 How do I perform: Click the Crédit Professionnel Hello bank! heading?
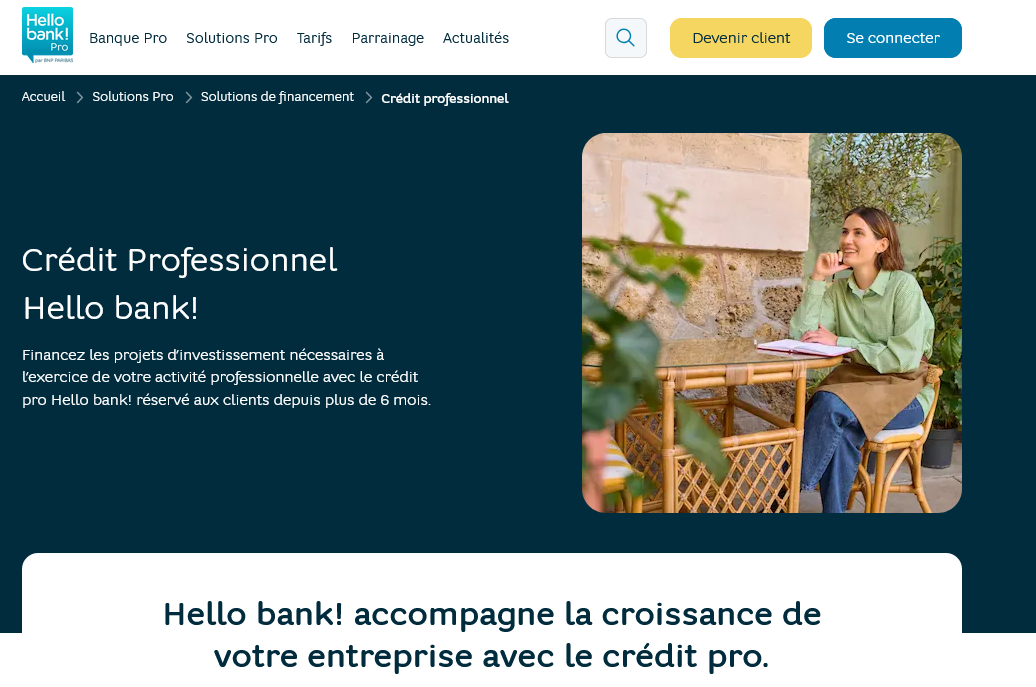point(180,284)
